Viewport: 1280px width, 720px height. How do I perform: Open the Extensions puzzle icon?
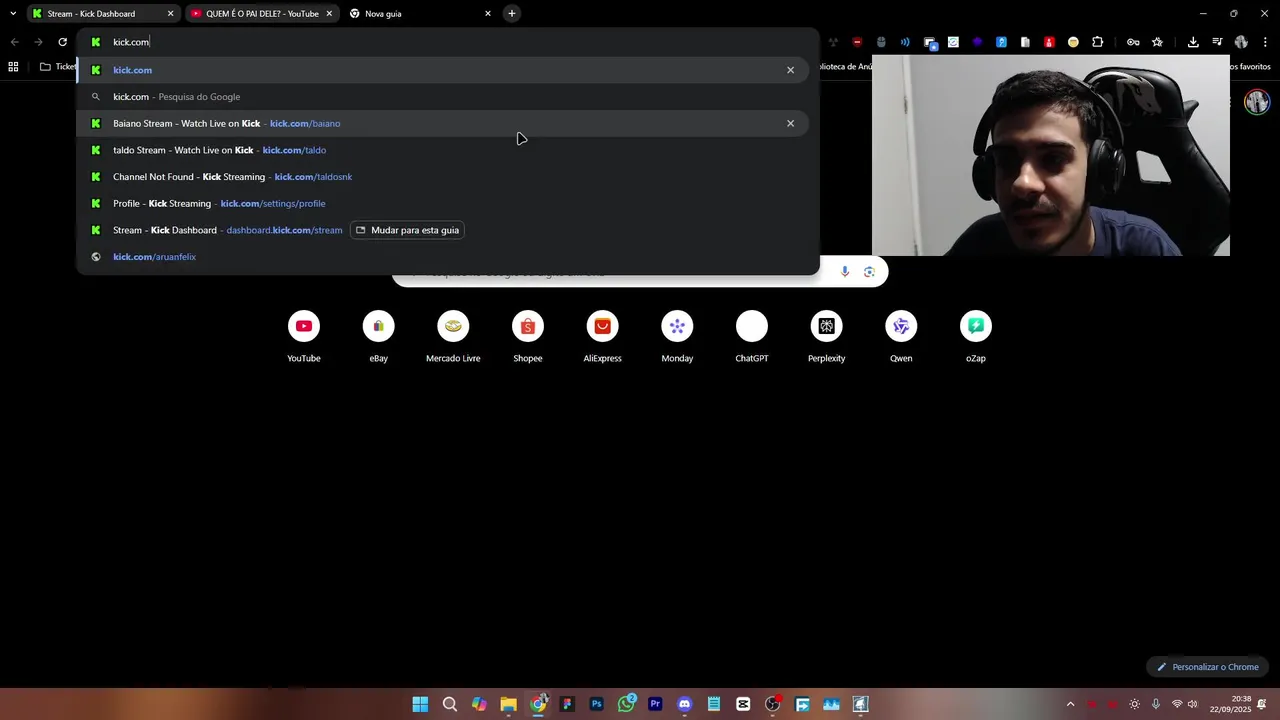[x=1097, y=42]
